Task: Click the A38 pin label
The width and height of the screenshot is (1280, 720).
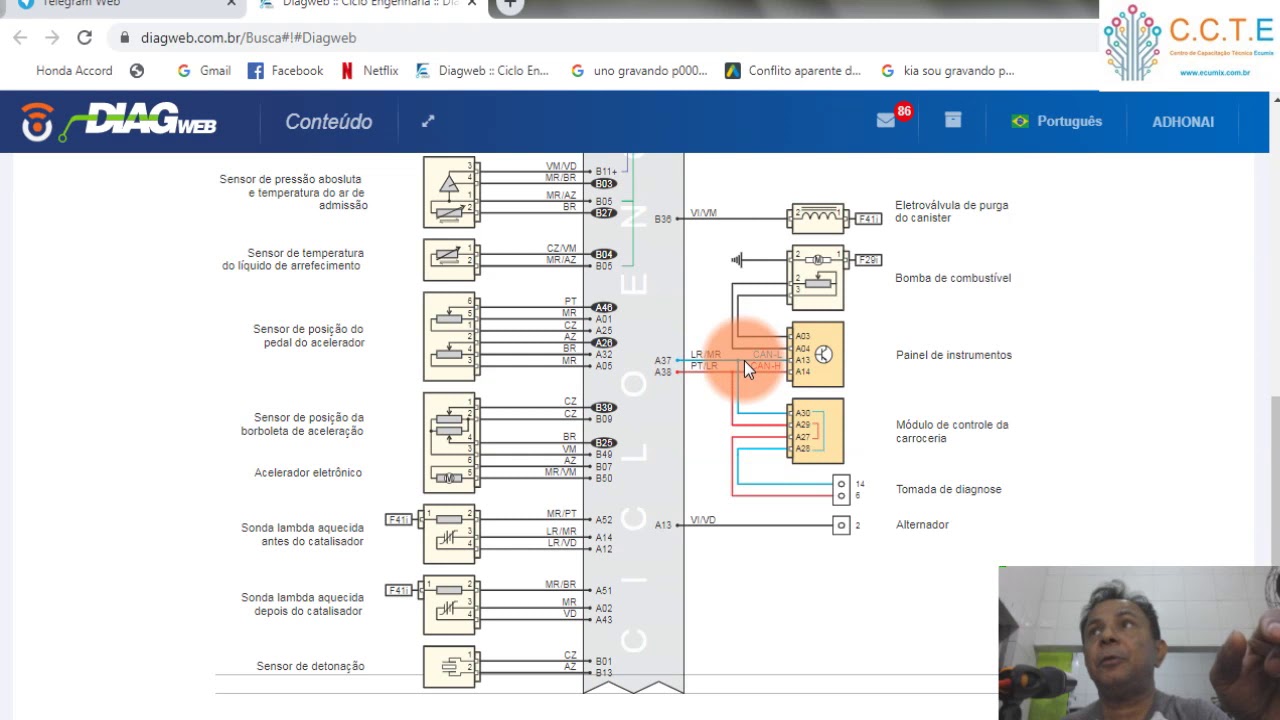Action: pos(663,372)
